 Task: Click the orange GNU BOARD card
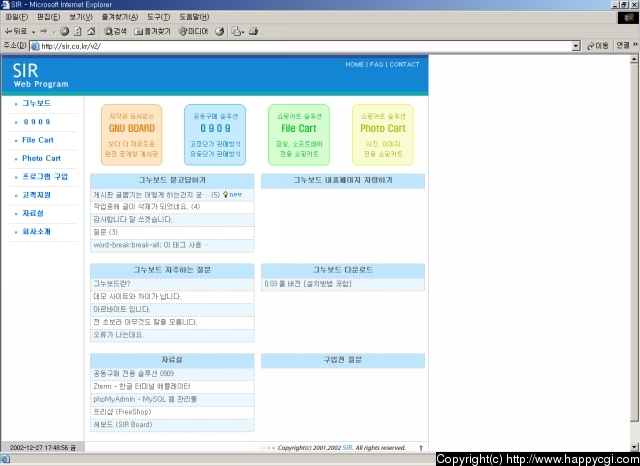[x=131, y=135]
